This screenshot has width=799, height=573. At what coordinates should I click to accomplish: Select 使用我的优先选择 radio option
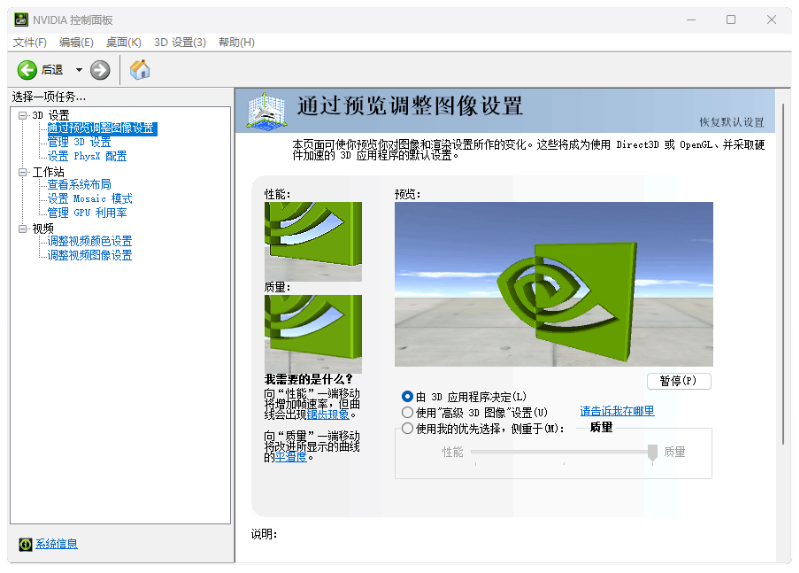tap(407, 428)
